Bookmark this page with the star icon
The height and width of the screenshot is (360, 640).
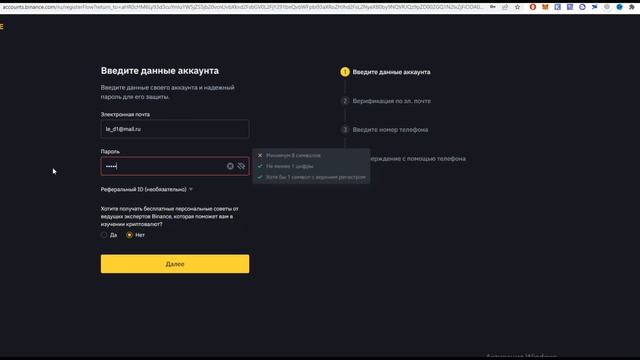point(518,7)
